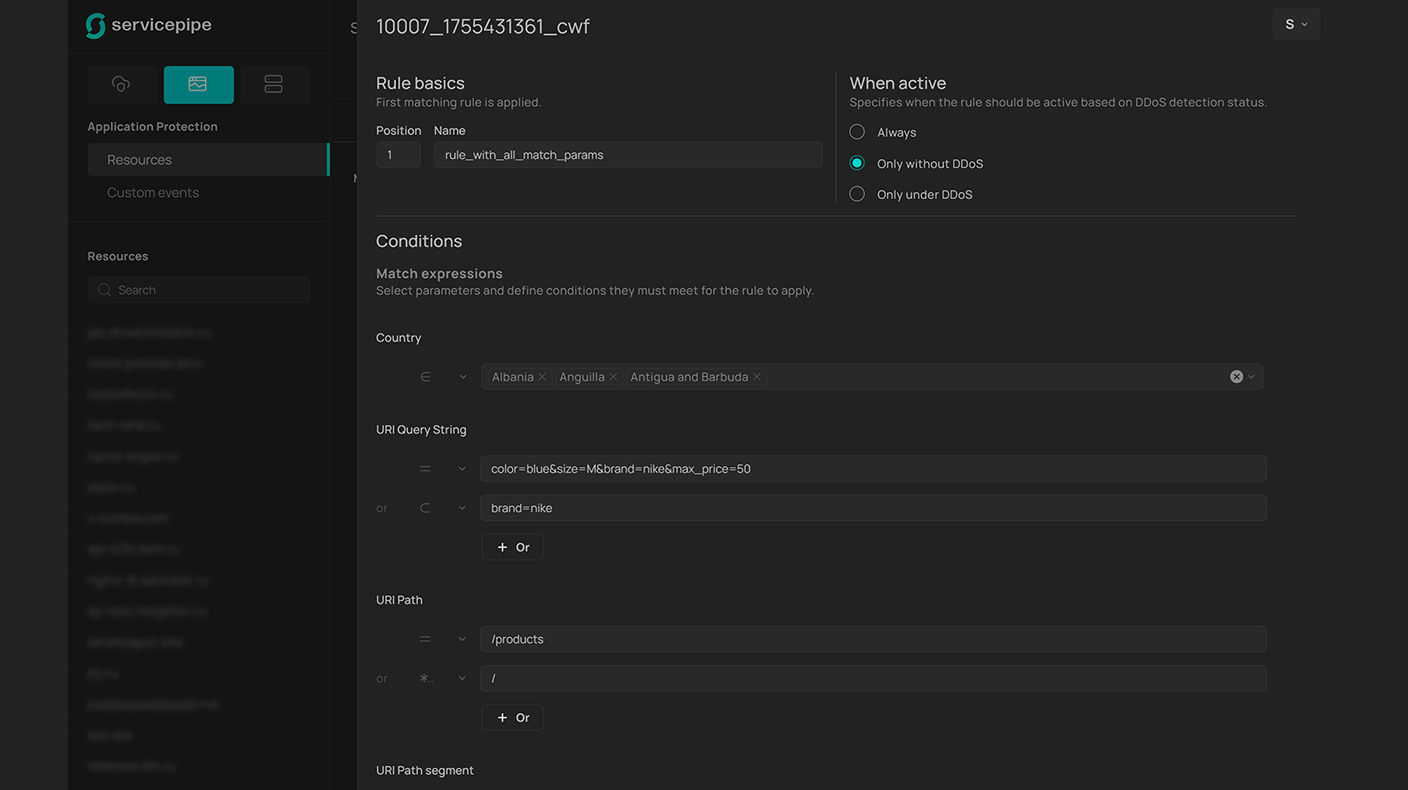This screenshot has width=1408, height=790.
Task: Add an Or condition under URI Path
Action: click(x=512, y=718)
